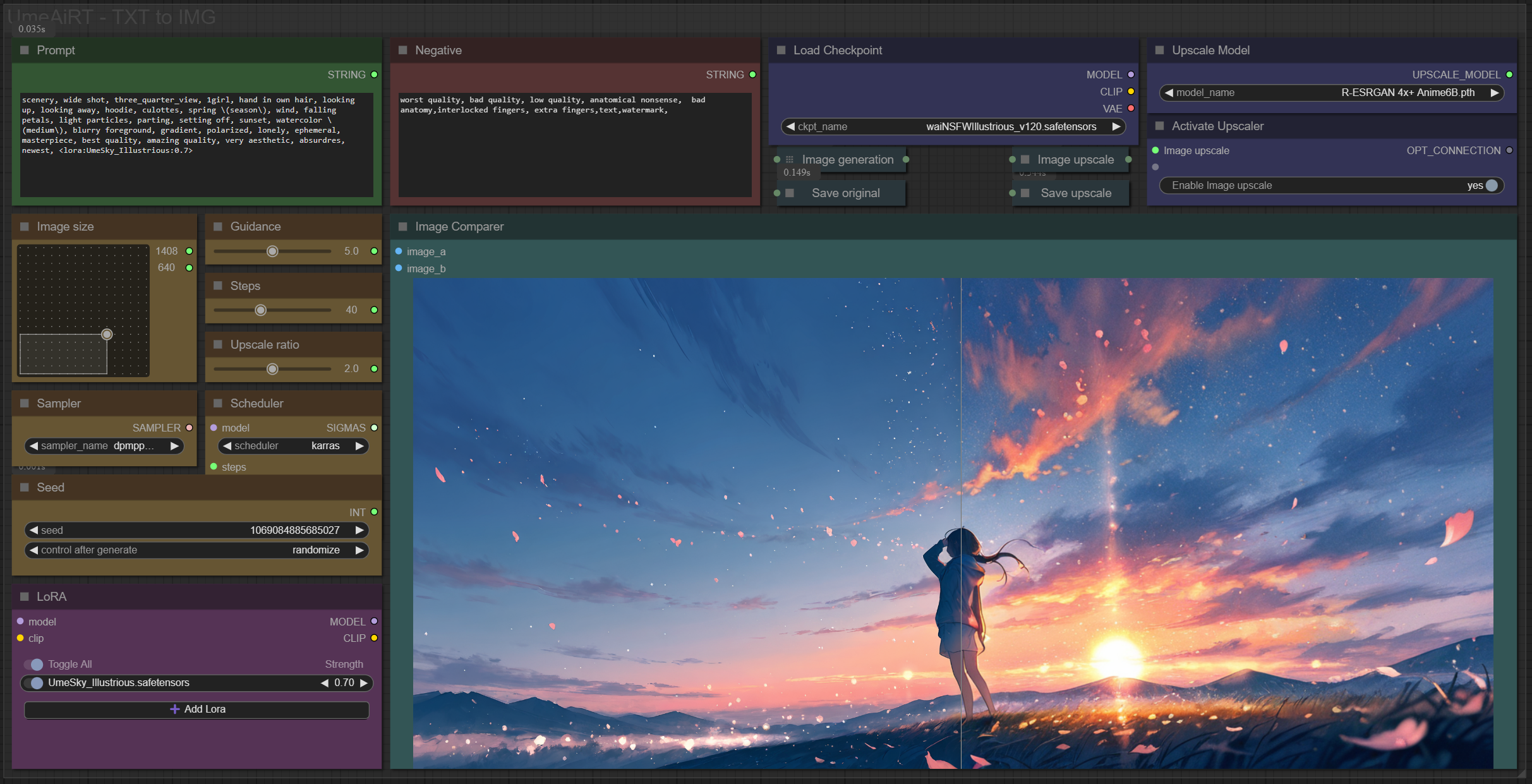
Task: Switch the Toggle All LoRA switch
Action: [33, 664]
